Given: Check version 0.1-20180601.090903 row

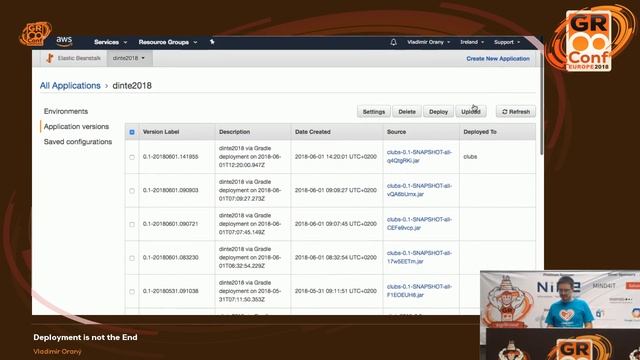Looking at the screenshot, I should pos(132,191).
